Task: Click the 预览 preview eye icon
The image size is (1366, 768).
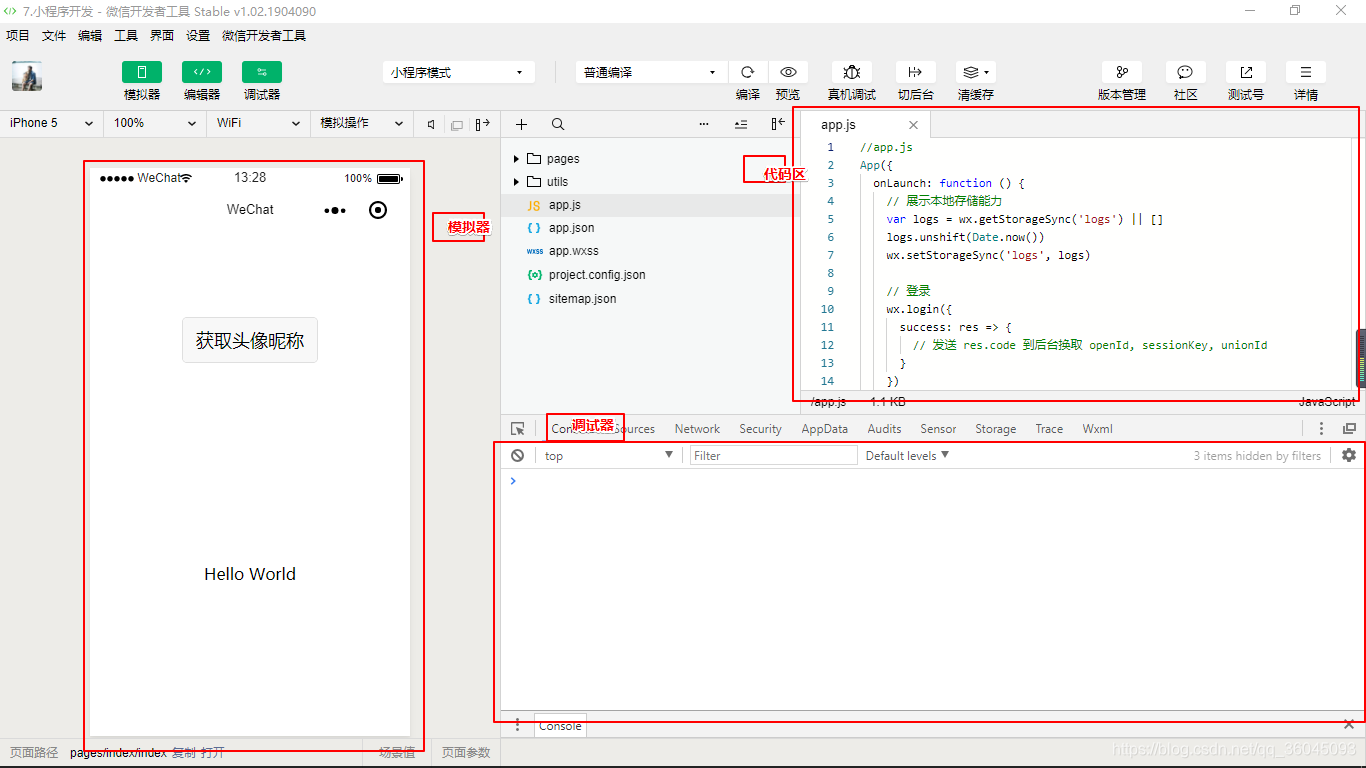Action: 788,72
